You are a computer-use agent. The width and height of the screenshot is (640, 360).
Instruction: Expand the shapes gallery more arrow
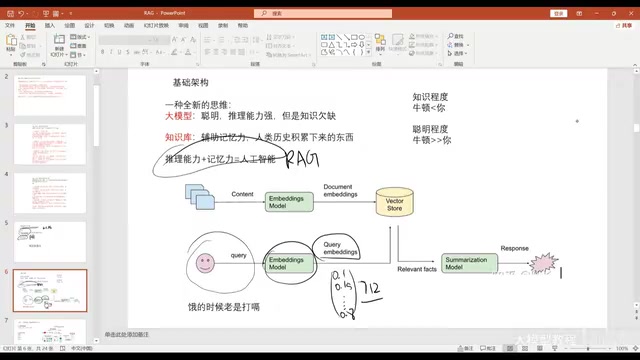(x=369, y=53)
